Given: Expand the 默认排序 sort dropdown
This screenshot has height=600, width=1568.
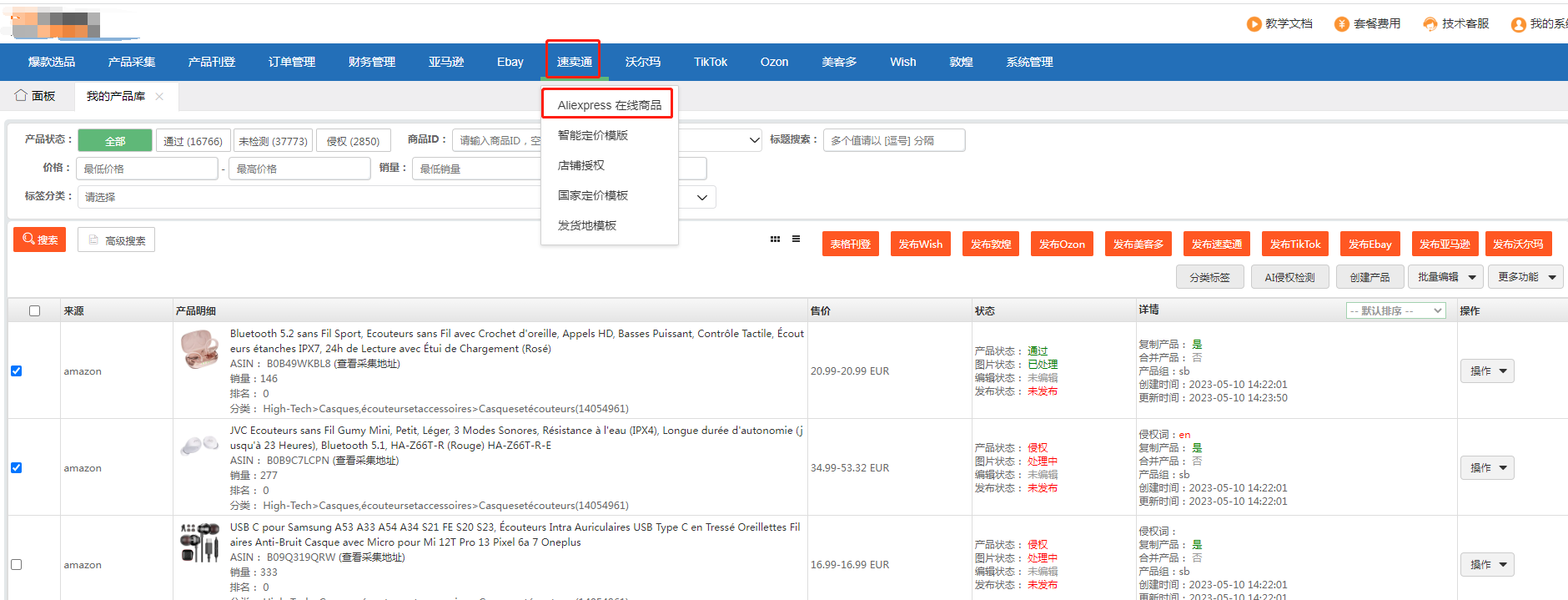Looking at the screenshot, I should 1395,311.
